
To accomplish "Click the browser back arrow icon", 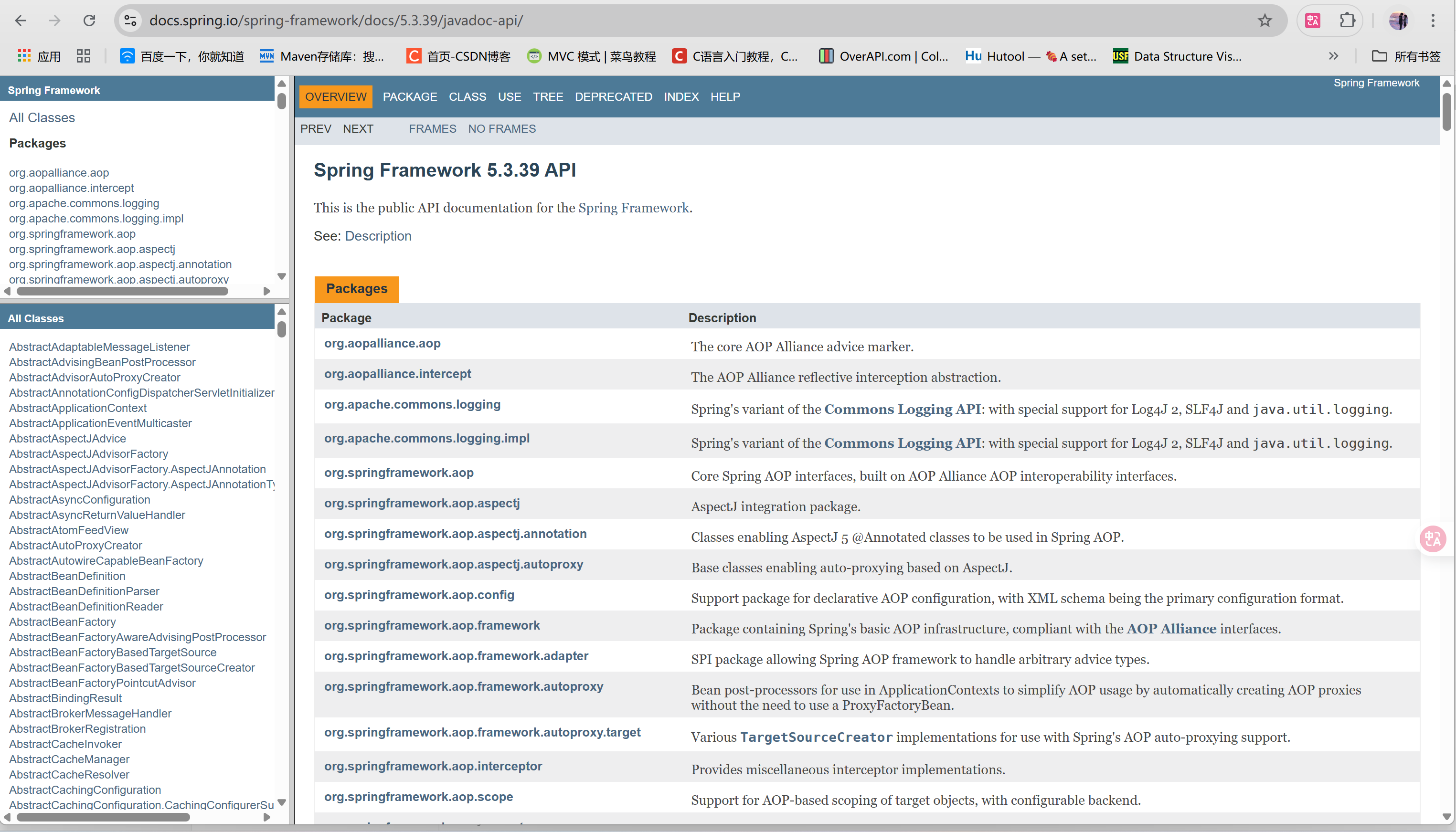I will pyautogui.click(x=21, y=21).
